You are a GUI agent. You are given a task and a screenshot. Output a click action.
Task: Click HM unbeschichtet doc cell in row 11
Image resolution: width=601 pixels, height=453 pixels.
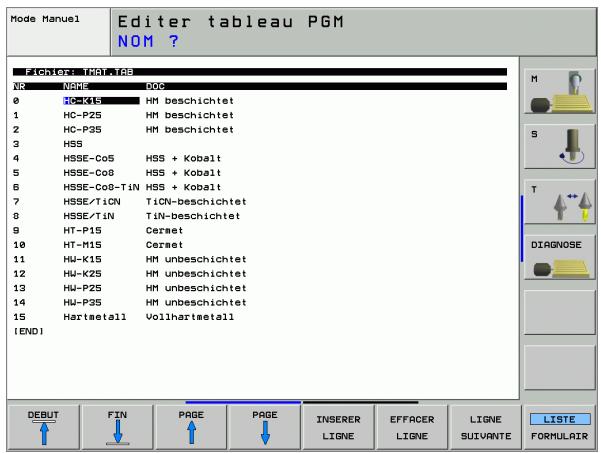pyautogui.click(x=196, y=259)
